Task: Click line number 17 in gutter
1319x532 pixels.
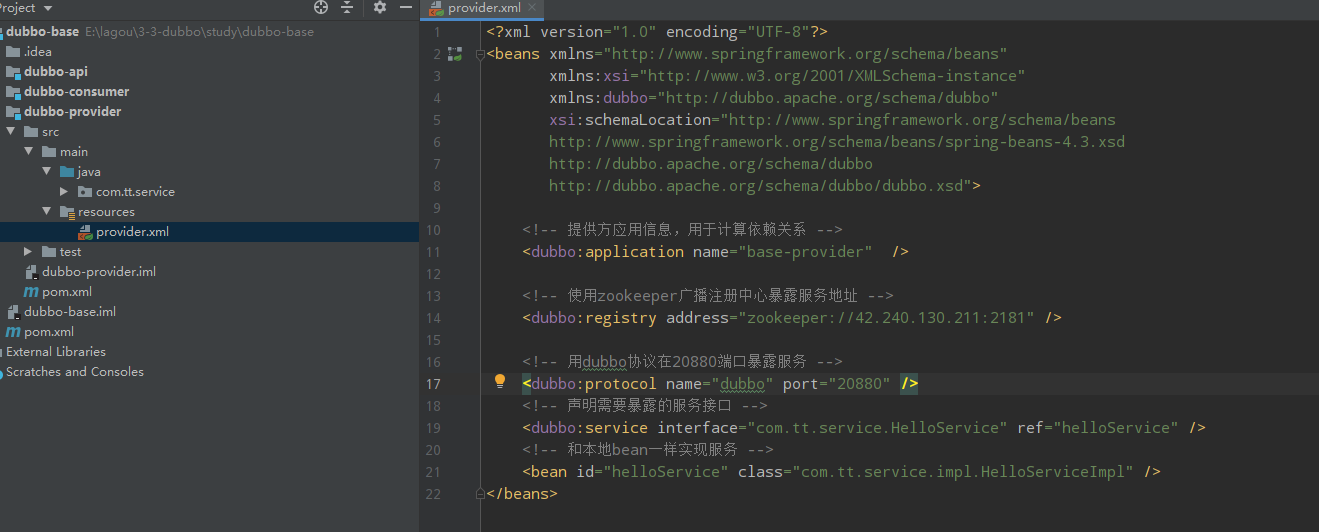Action: click(x=432, y=384)
